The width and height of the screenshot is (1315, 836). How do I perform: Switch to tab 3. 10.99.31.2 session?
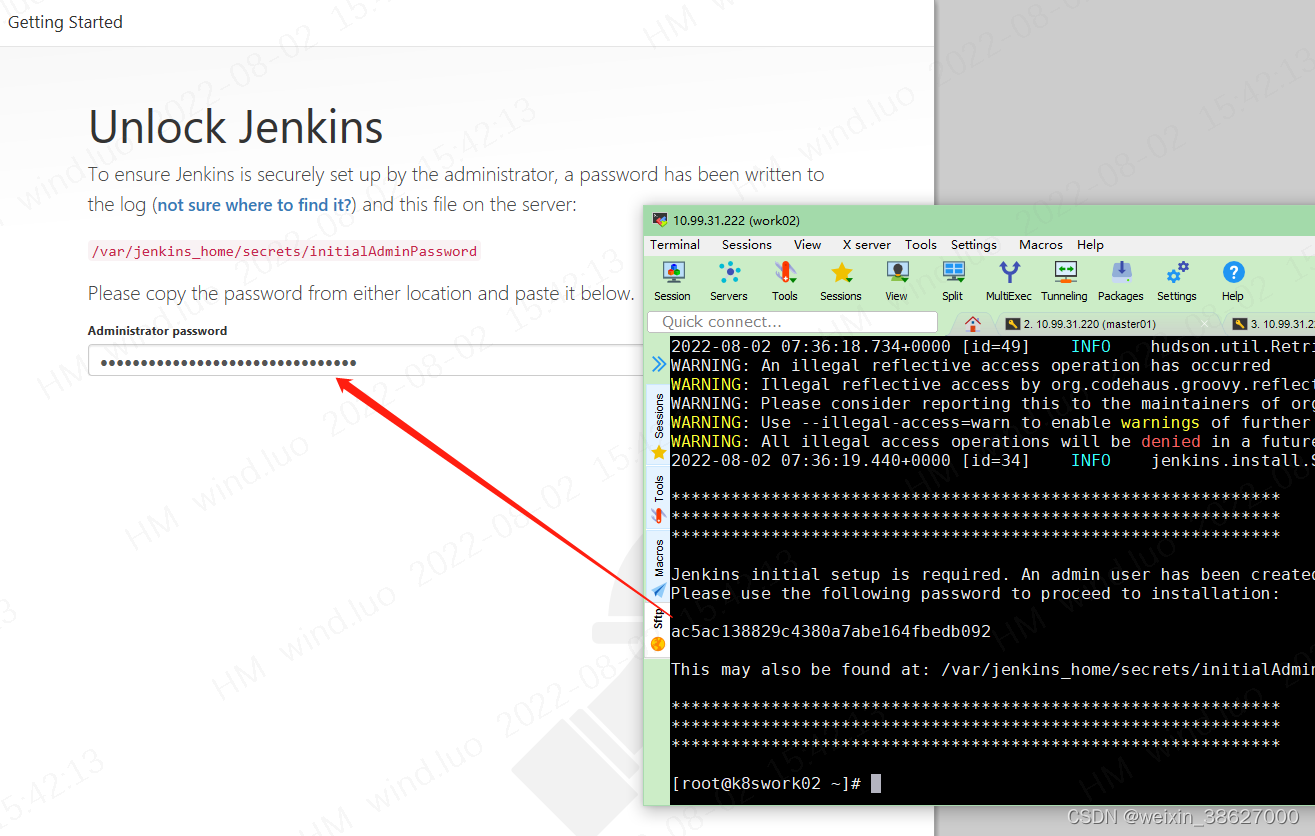1273,324
